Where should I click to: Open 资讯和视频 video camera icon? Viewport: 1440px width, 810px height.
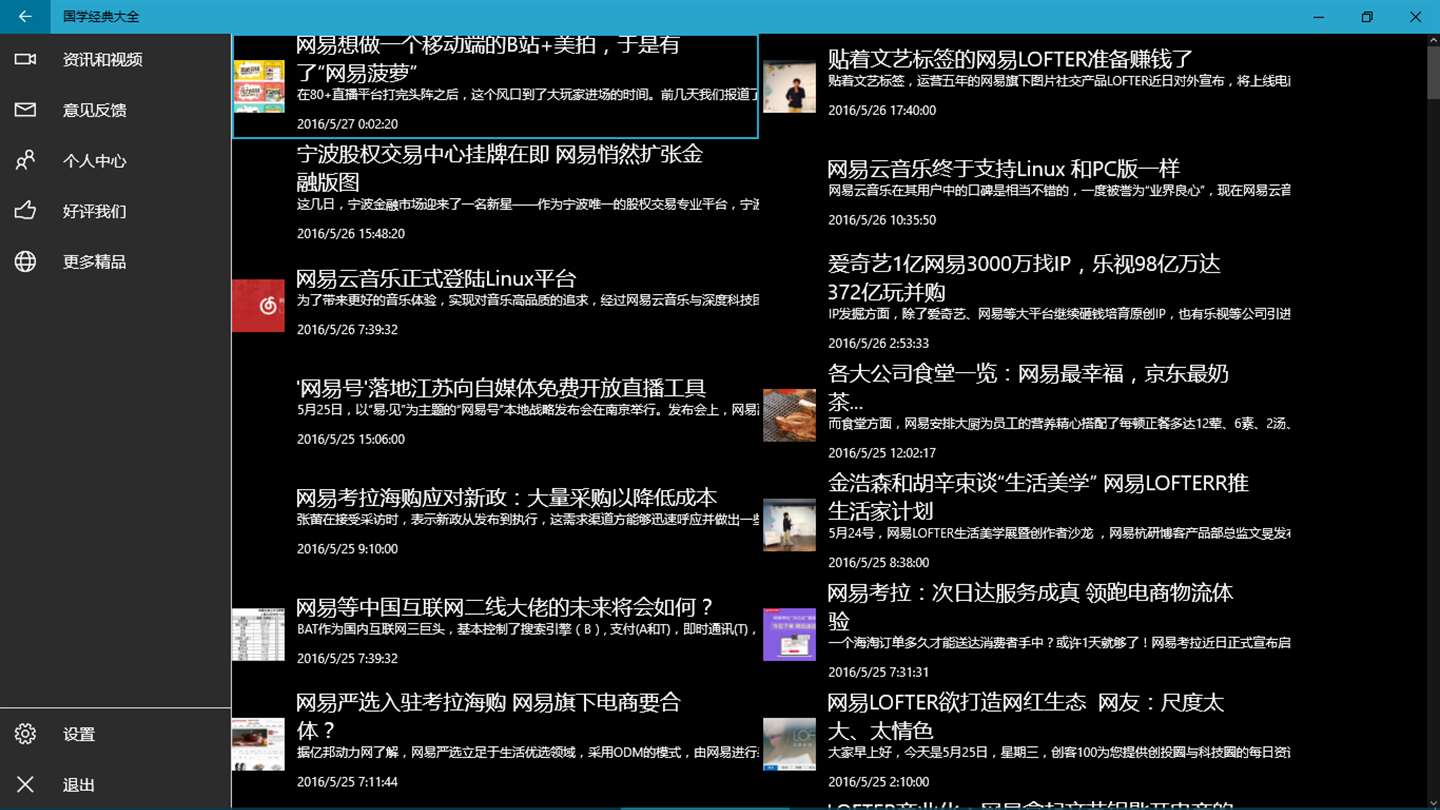click(x=25, y=59)
